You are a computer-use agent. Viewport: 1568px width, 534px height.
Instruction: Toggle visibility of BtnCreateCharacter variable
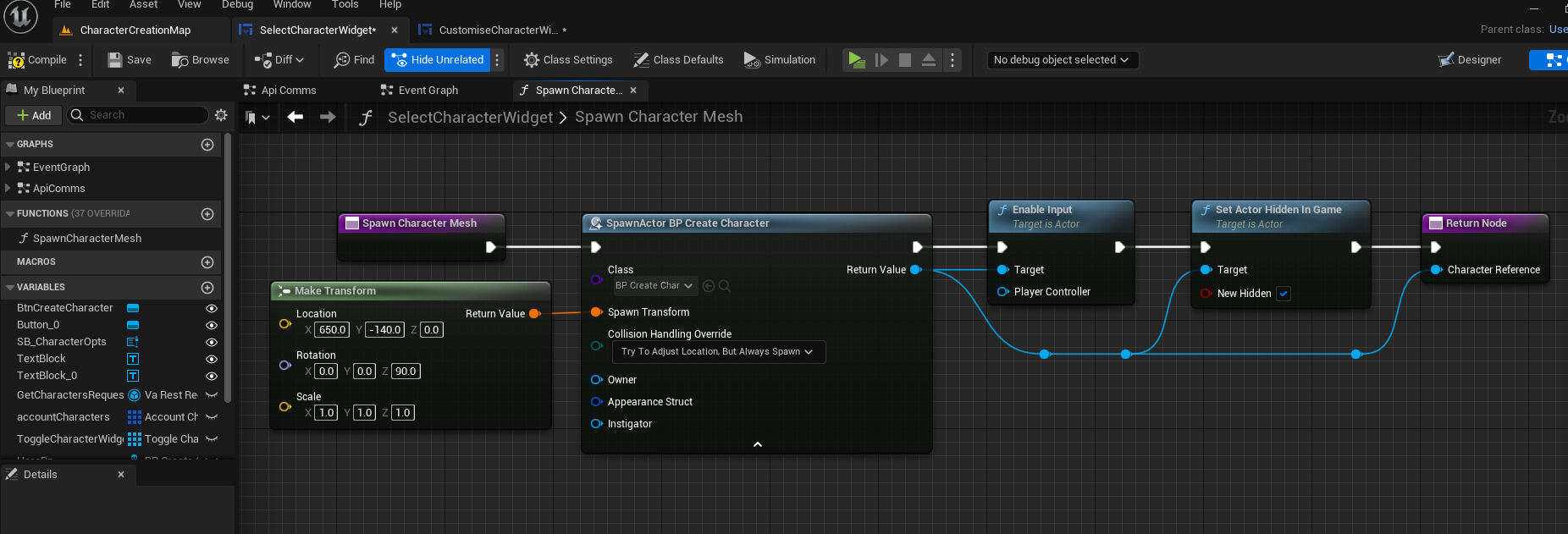click(x=212, y=309)
